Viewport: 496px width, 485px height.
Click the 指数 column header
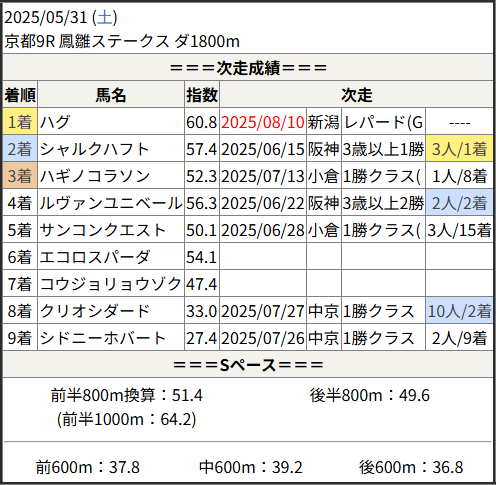[x=202, y=95]
